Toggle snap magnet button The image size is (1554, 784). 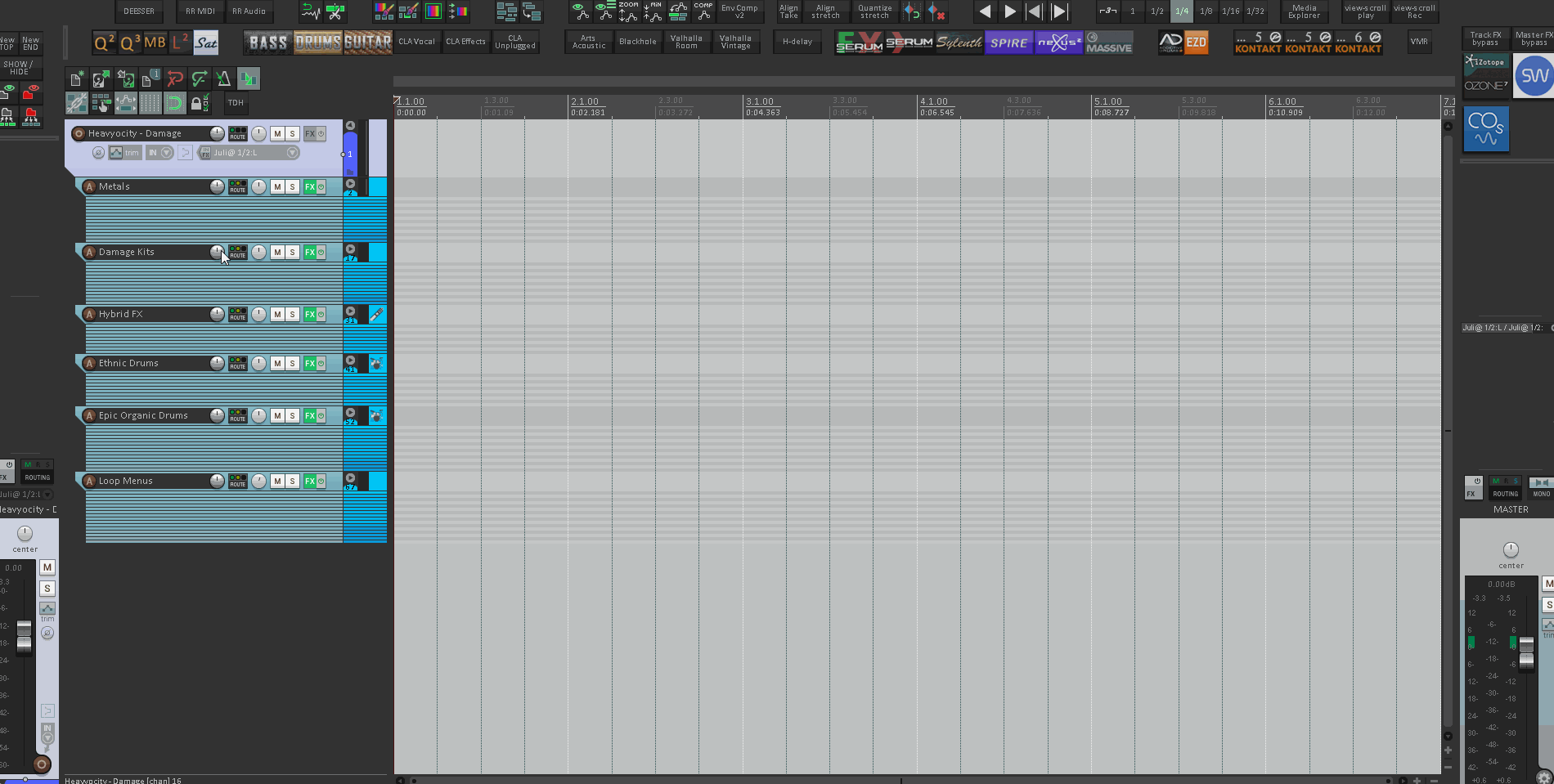[x=175, y=103]
